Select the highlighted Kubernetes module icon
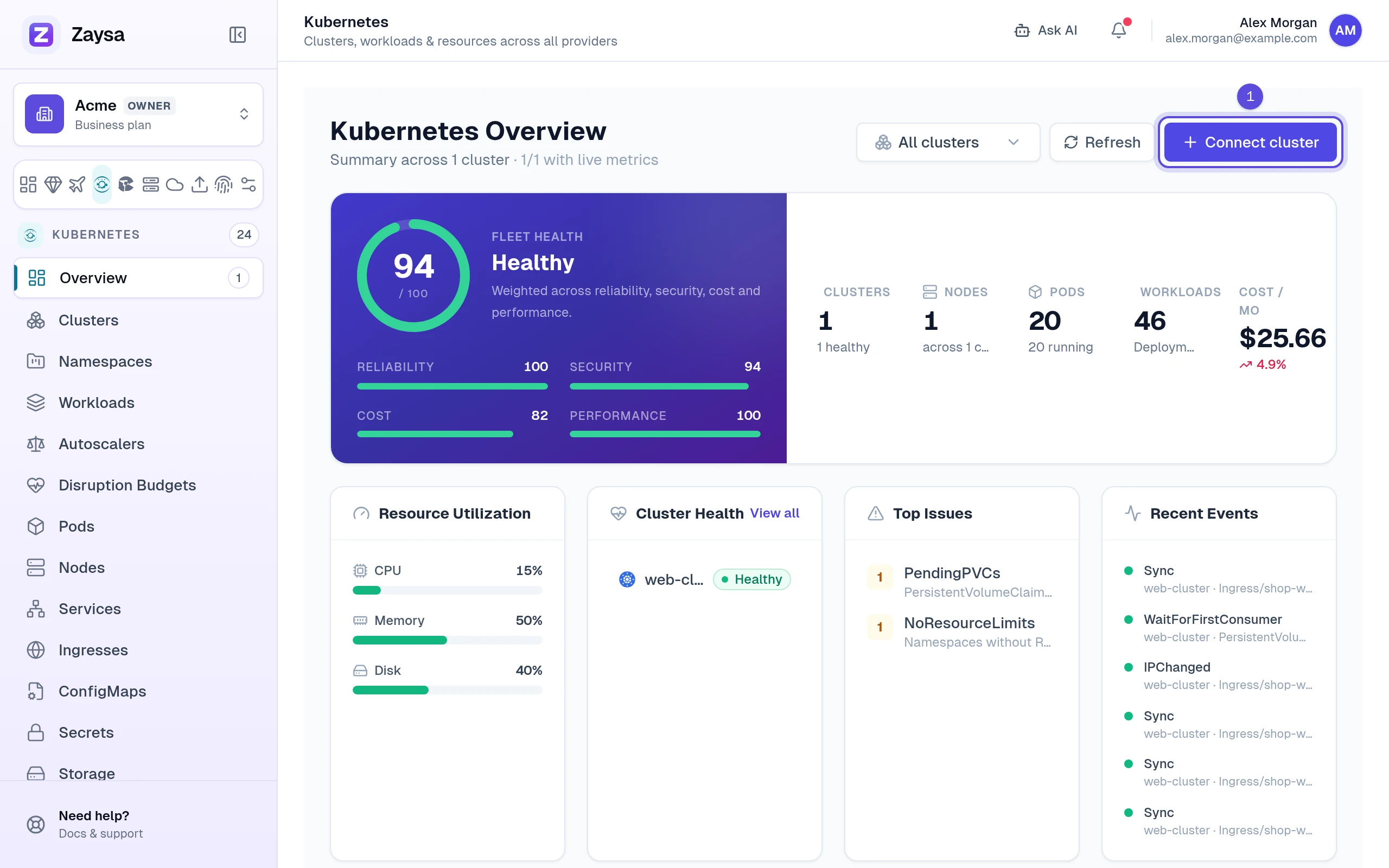Screen dimensions: 1389x868 pyautogui.click(x=101, y=184)
